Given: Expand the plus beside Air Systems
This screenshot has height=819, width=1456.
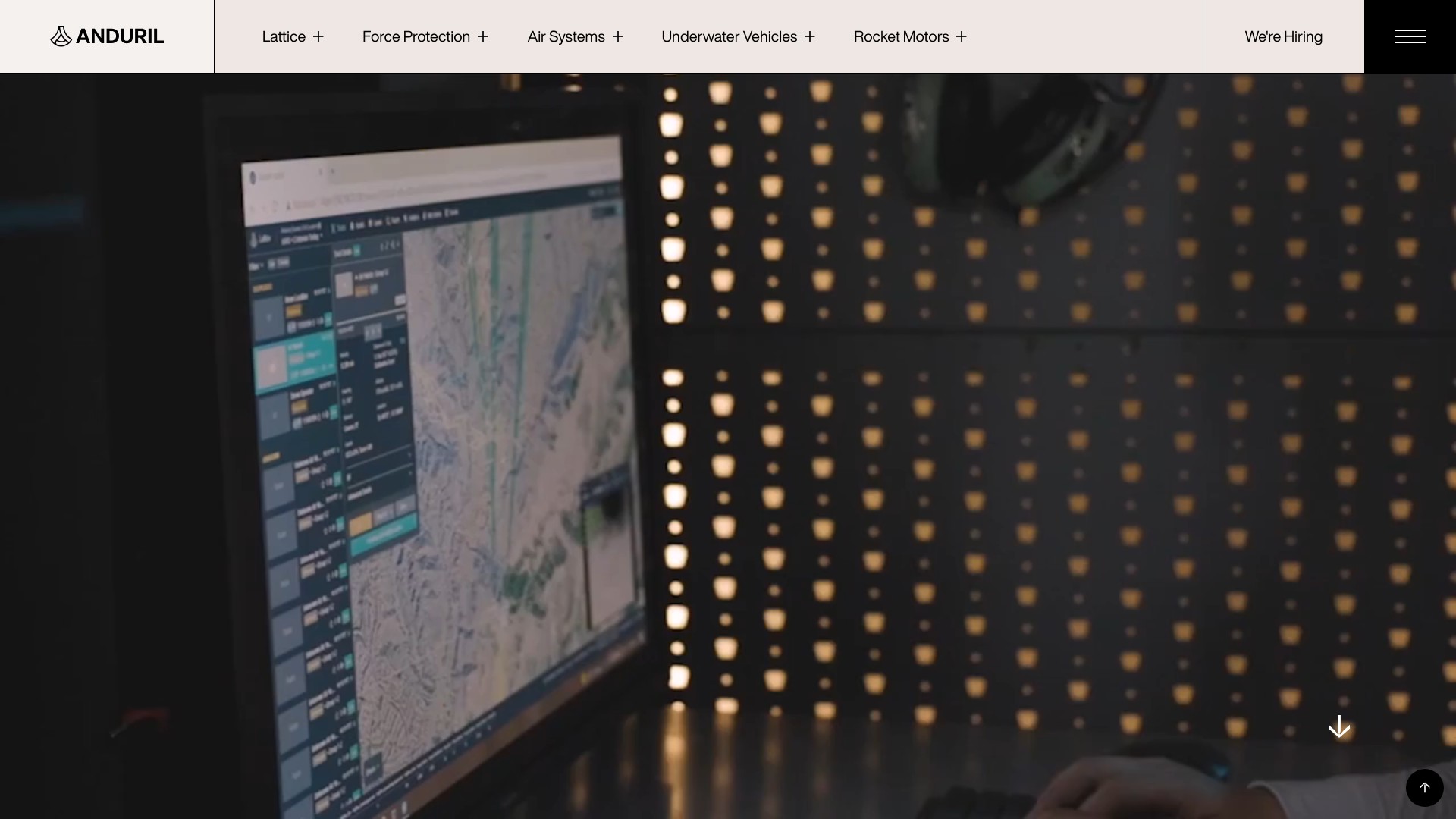Looking at the screenshot, I should click(618, 36).
